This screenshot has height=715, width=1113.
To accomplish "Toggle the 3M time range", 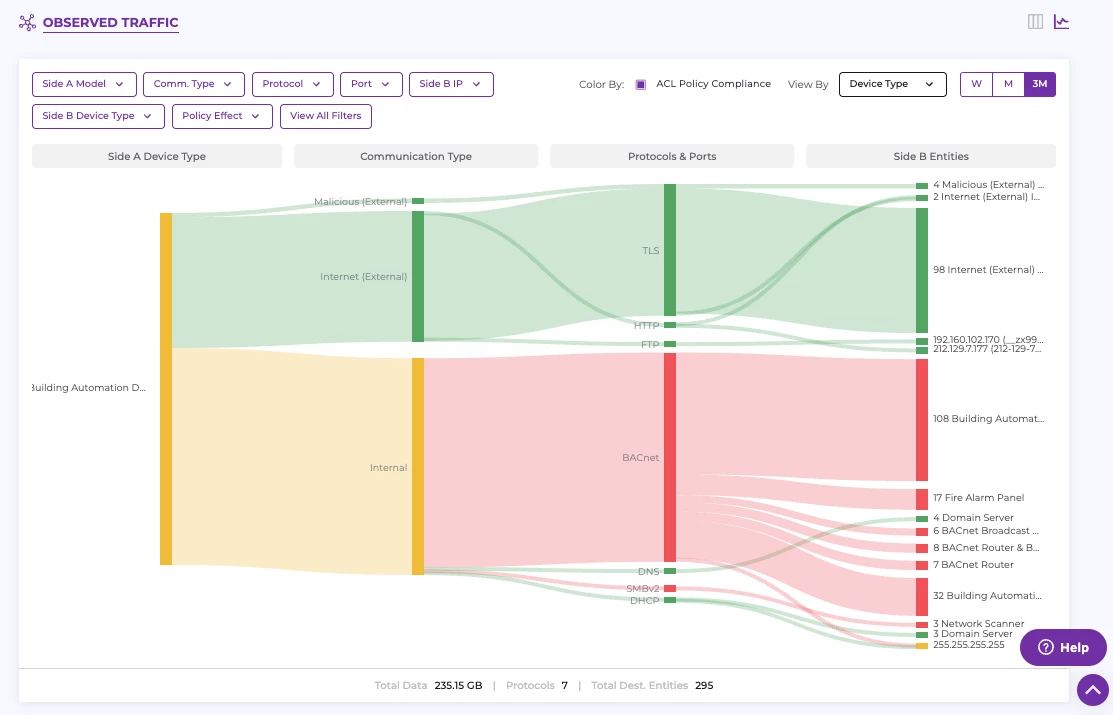I will point(1039,84).
